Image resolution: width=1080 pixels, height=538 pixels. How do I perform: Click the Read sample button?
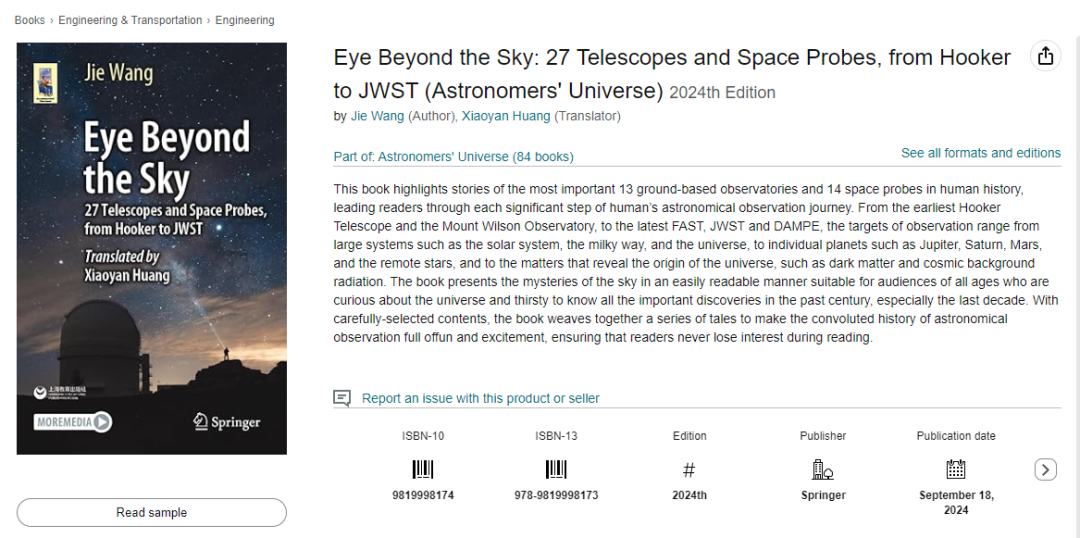(x=152, y=513)
